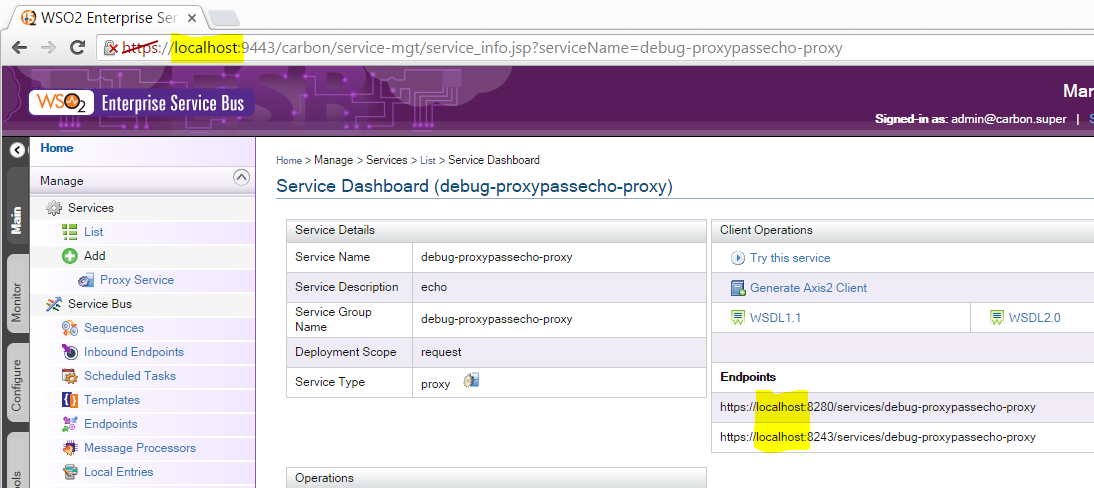Click the Generate Axis2 Client link

pos(809,288)
